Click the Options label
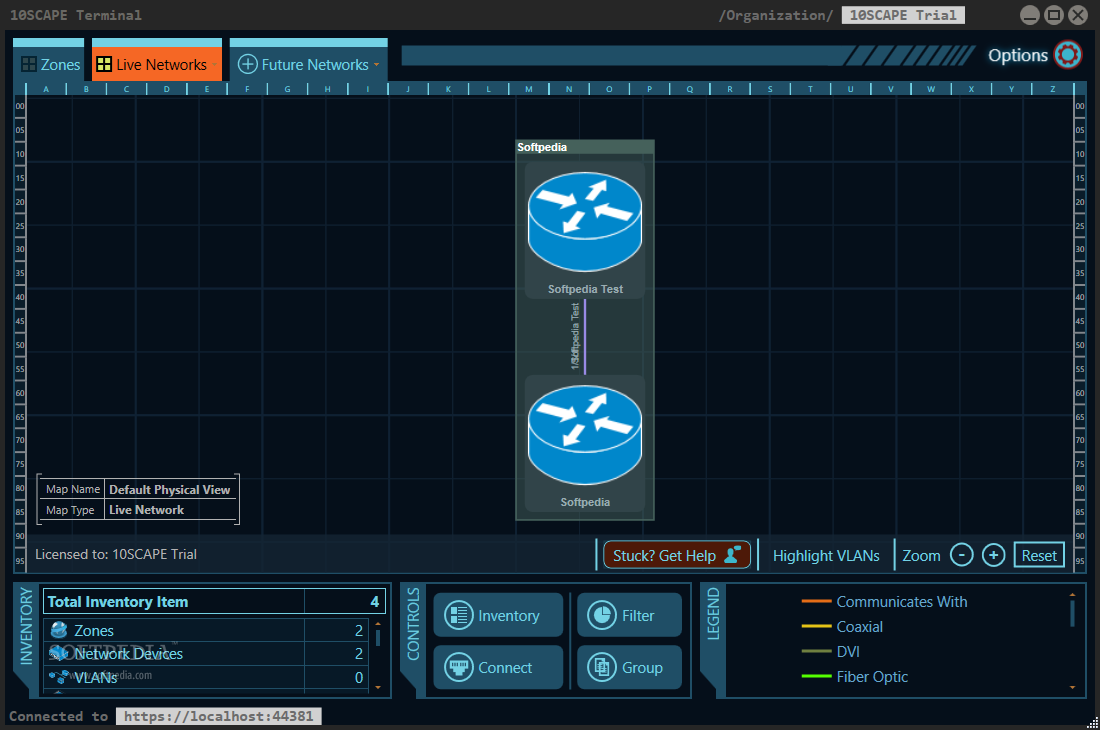This screenshot has height=730, width=1100. [x=1018, y=55]
